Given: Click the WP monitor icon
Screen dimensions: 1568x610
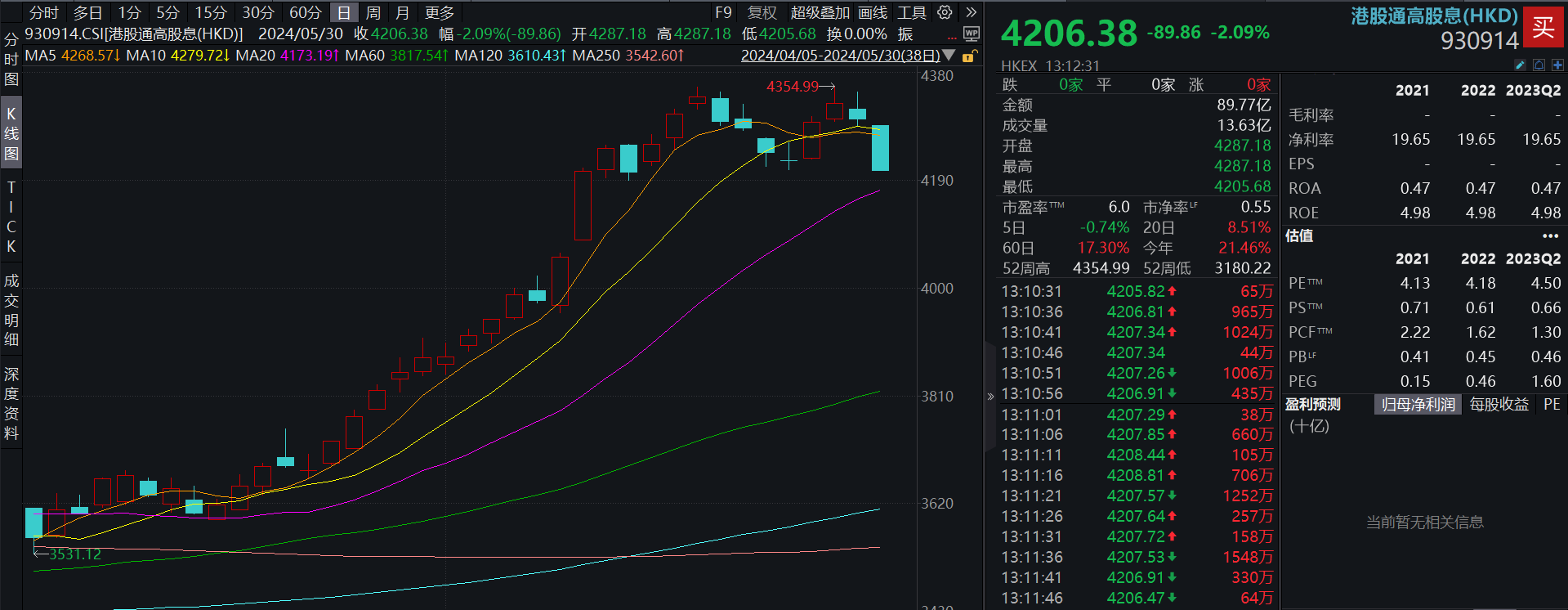Looking at the screenshot, I should pos(971,34).
